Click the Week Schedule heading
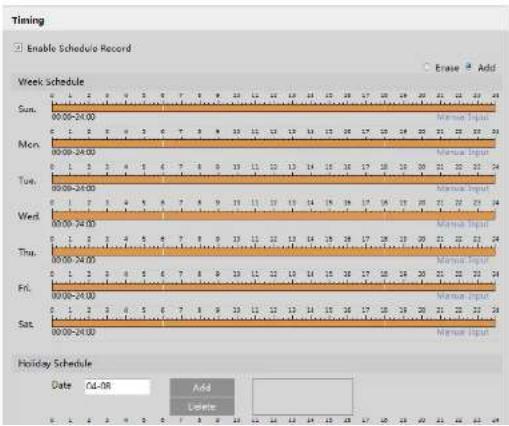Viewport: 509px width, 426px height. click(x=51, y=82)
